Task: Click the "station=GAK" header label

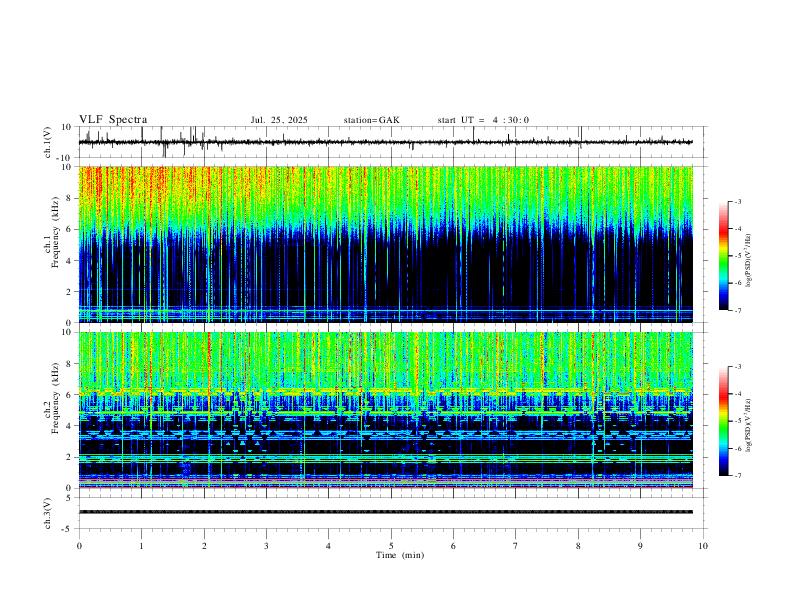Action: pyautogui.click(x=371, y=120)
